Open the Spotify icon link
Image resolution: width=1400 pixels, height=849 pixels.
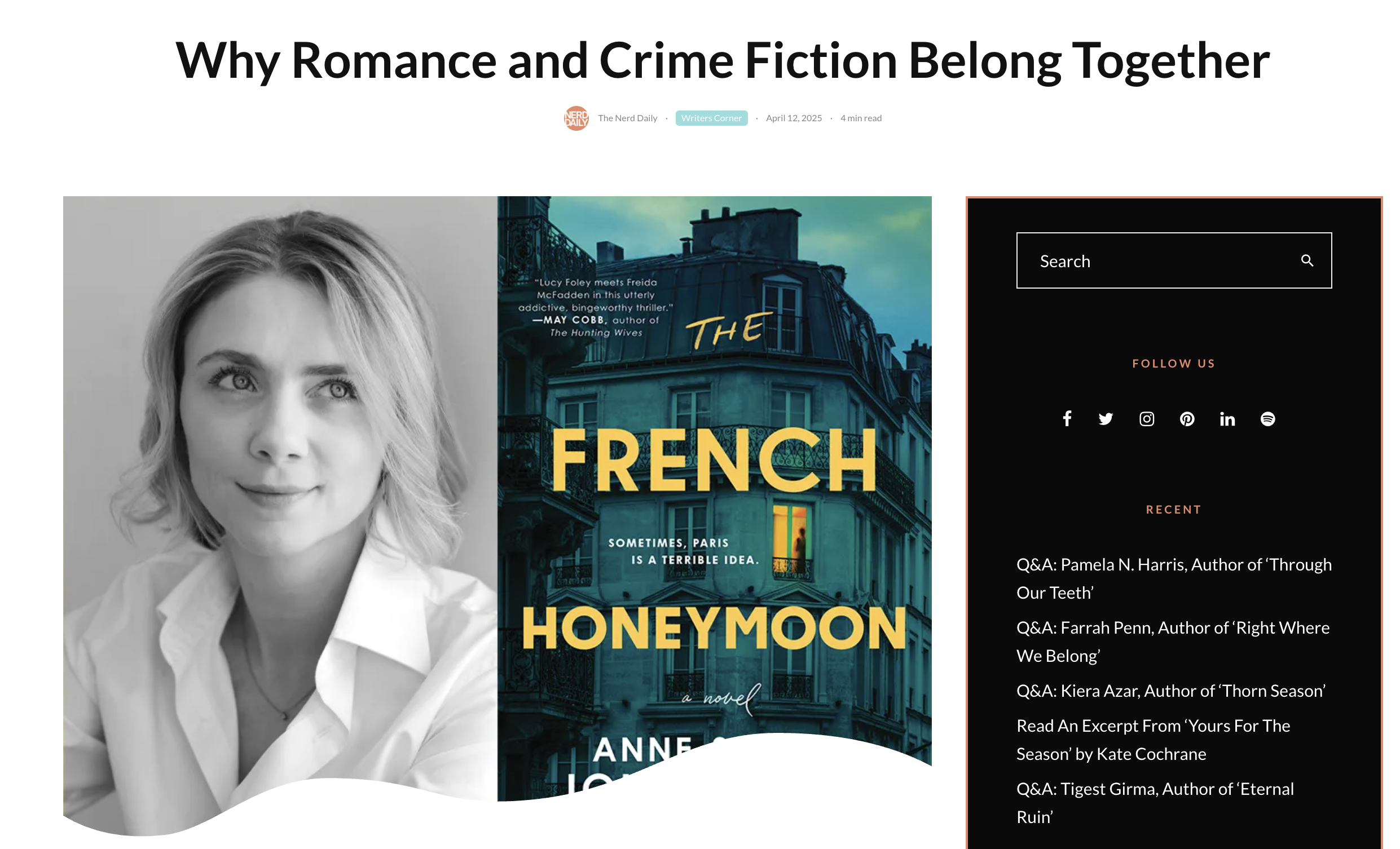coord(1267,419)
